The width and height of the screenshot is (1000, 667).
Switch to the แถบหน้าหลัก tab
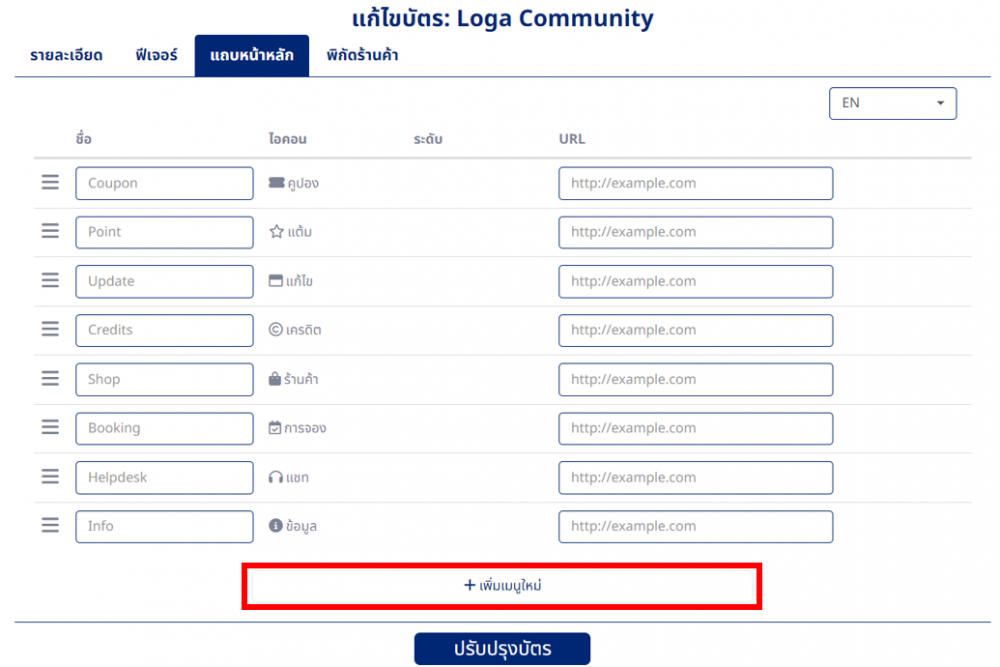pos(251,56)
